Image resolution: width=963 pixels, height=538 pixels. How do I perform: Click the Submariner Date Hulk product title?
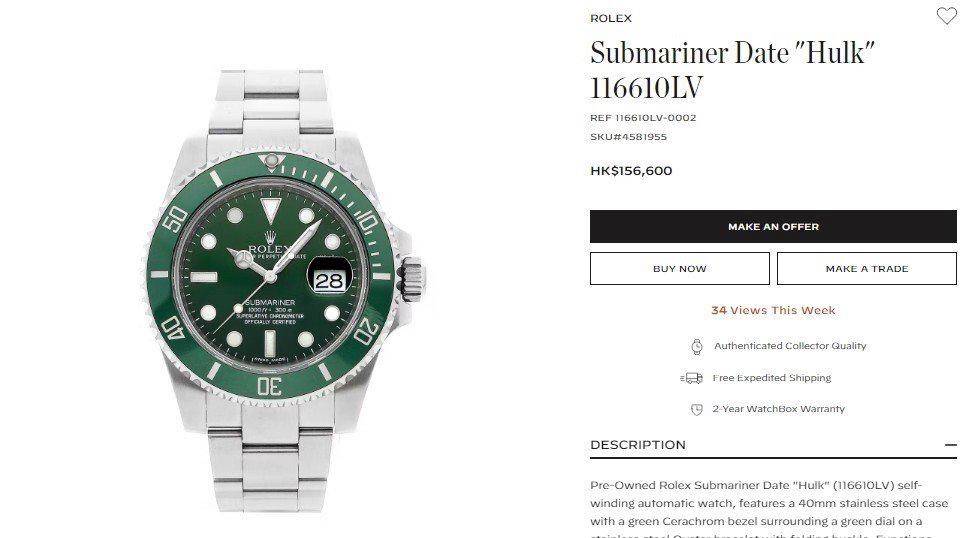pos(732,70)
